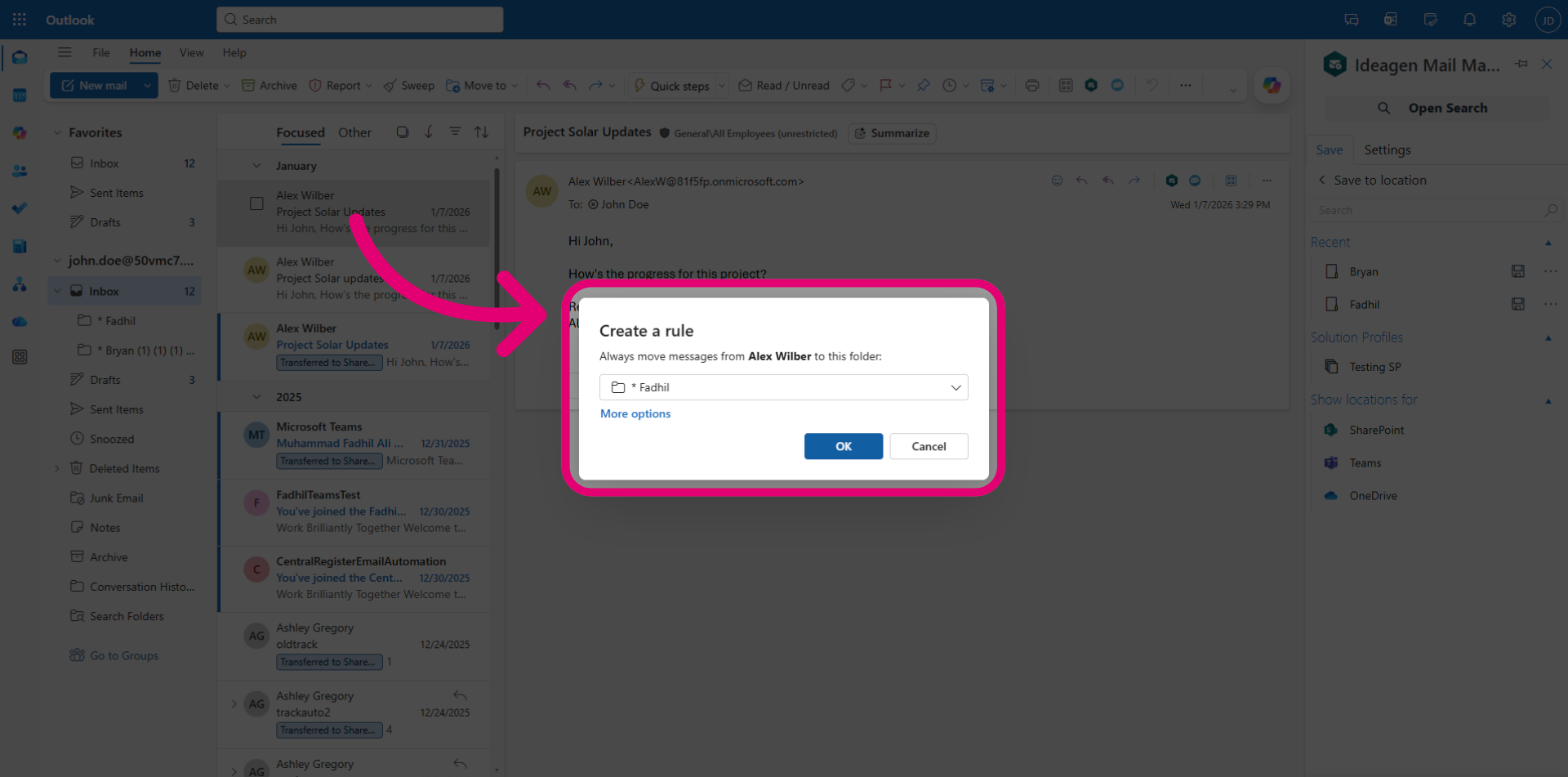Collapse the Recent section in Ideagen pane
This screenshot has height=777, width=1568.
(x=1548, y=243)
